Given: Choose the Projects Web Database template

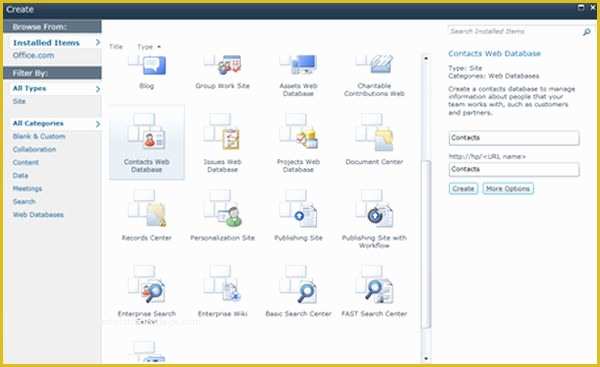Looking at the screenshot, I should pos(298,142).
